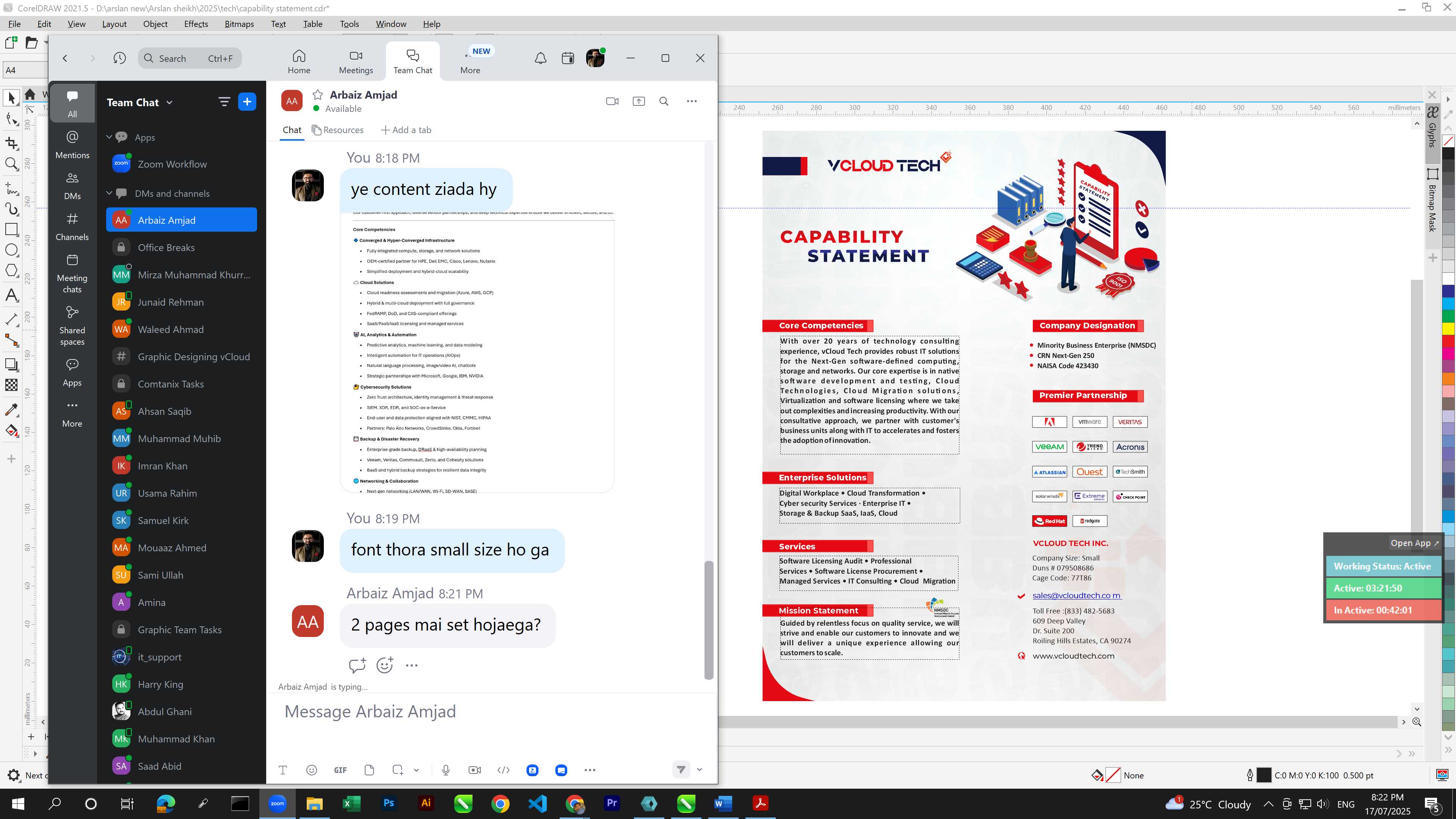Select the Zoom tool in CorelDRAW toolbox
The height and width of the screenshot is (819, 1456).
(11, 164)
